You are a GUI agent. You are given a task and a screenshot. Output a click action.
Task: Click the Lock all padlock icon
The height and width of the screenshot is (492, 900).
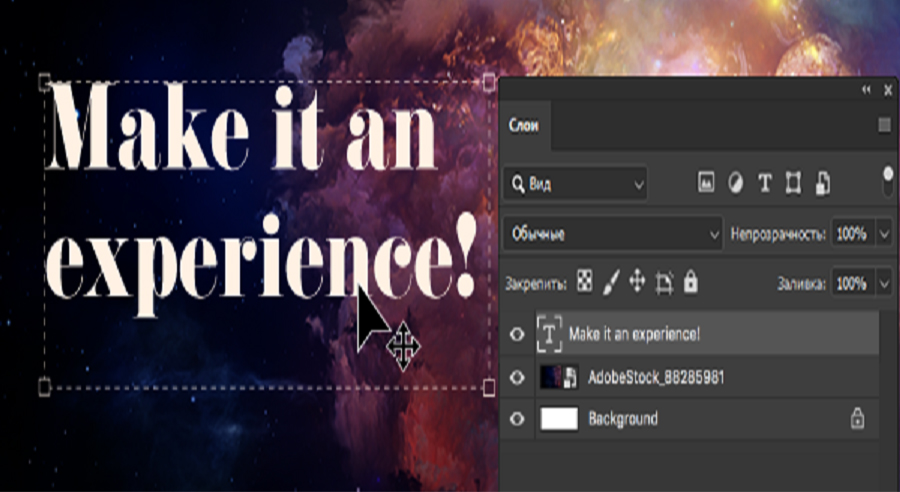point(690,283)
